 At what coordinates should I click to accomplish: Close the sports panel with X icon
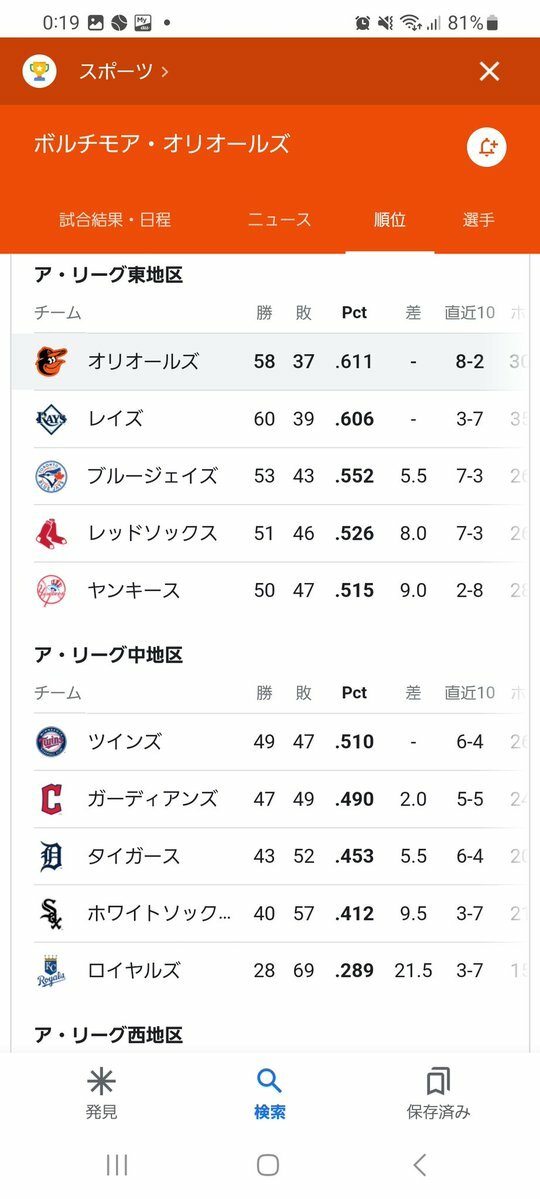pyautogui.click(x=489, y=72)
